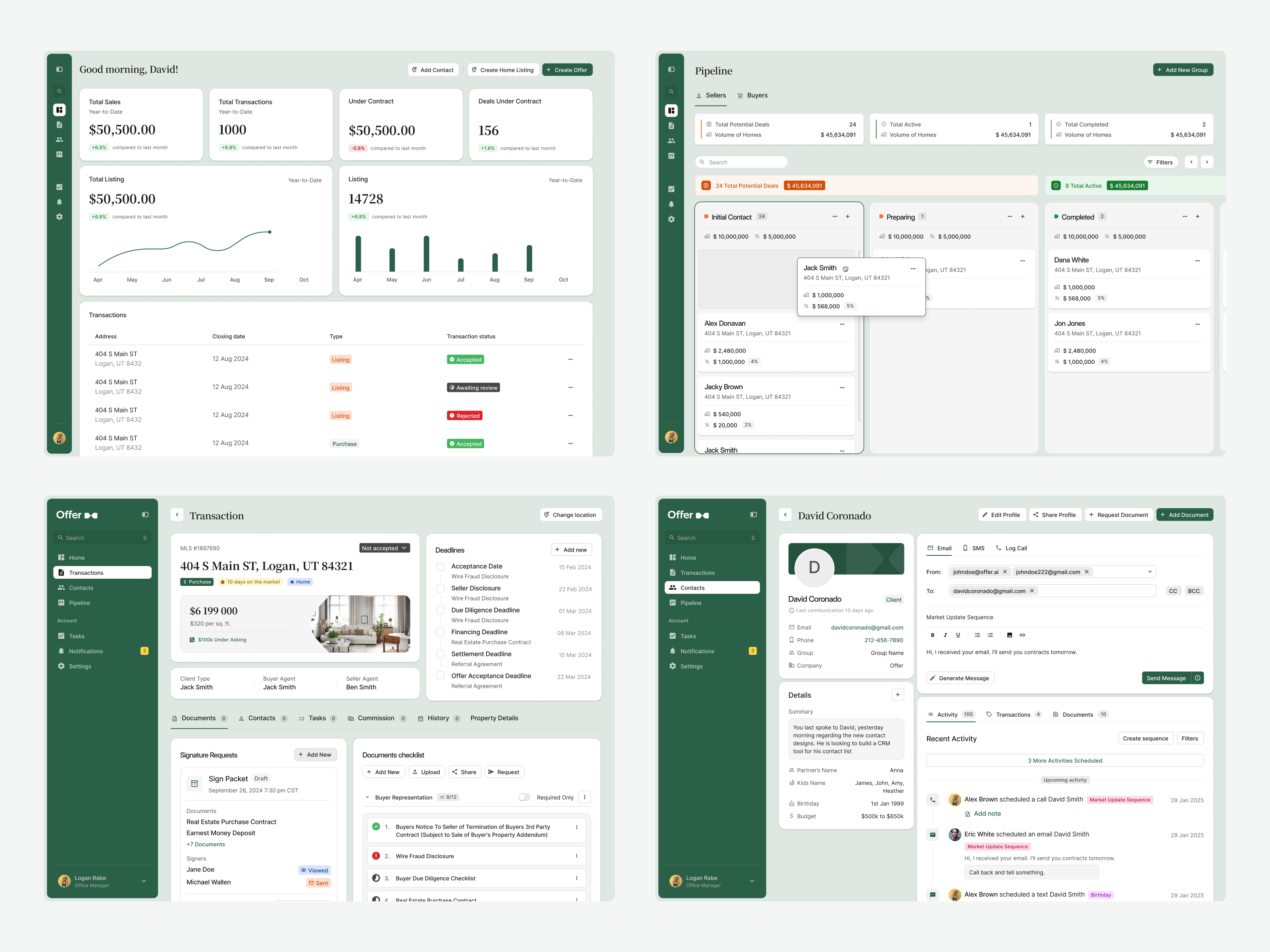
Task: Tick the Due Diligence Deadline checkbox
Action: (x=441, y=610)
